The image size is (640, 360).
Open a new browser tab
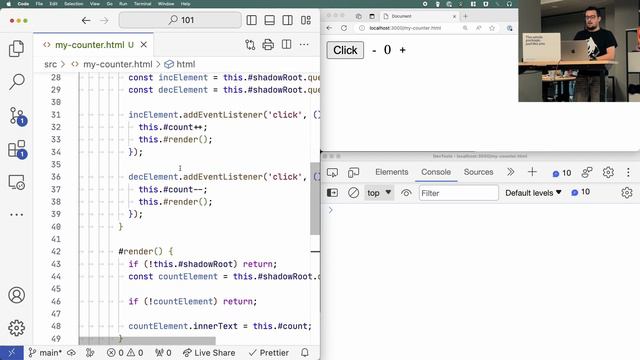(x=465, y=16)
